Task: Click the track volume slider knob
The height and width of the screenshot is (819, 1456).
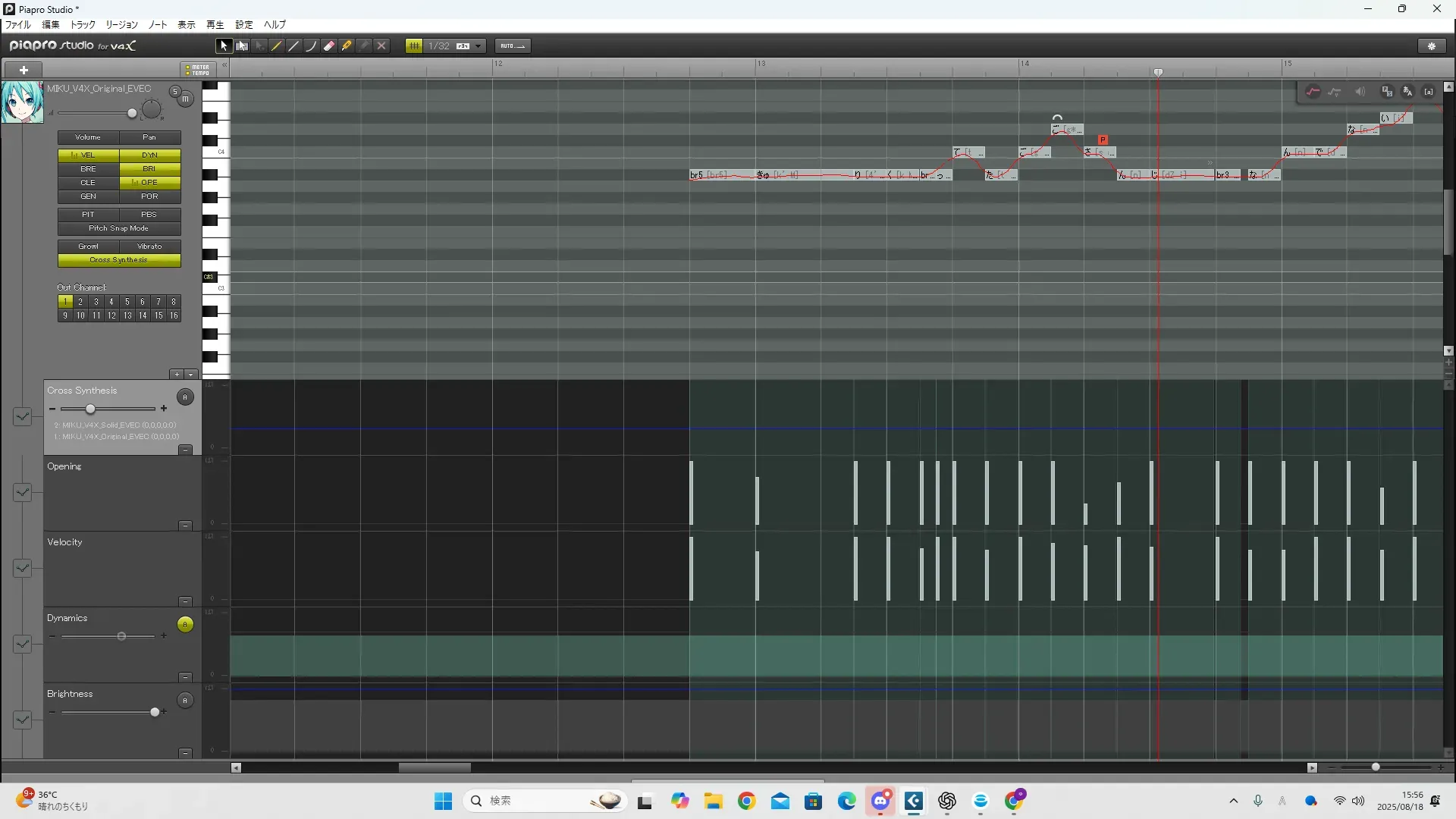Action: [132, 114]
